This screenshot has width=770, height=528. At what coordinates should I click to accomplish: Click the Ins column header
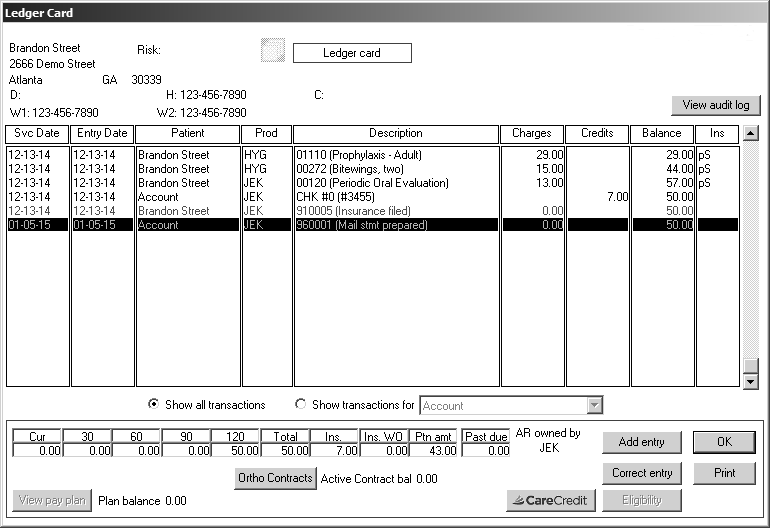pos(717,134)
